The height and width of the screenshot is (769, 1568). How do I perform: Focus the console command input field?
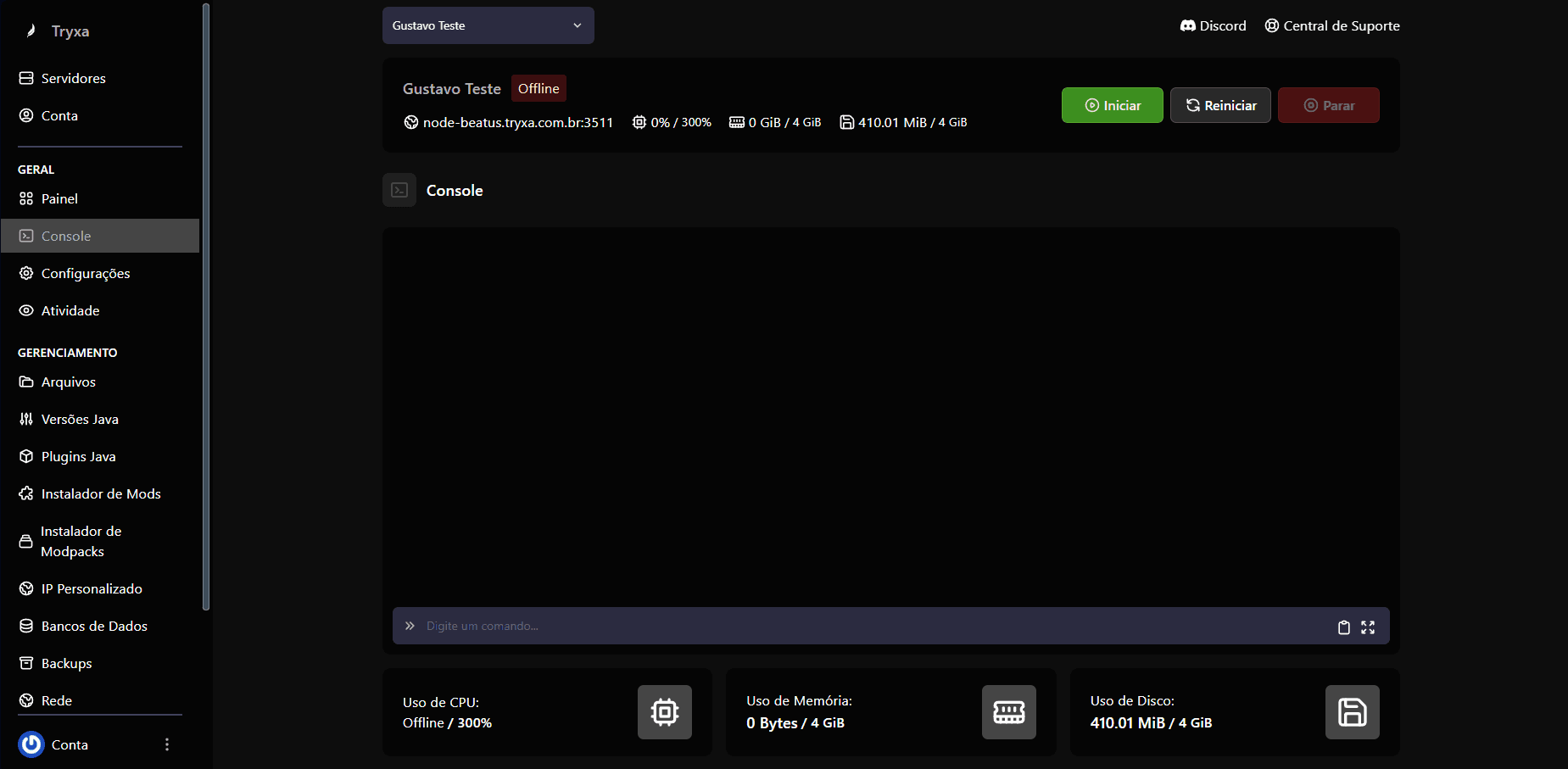[x=873, y=626]
